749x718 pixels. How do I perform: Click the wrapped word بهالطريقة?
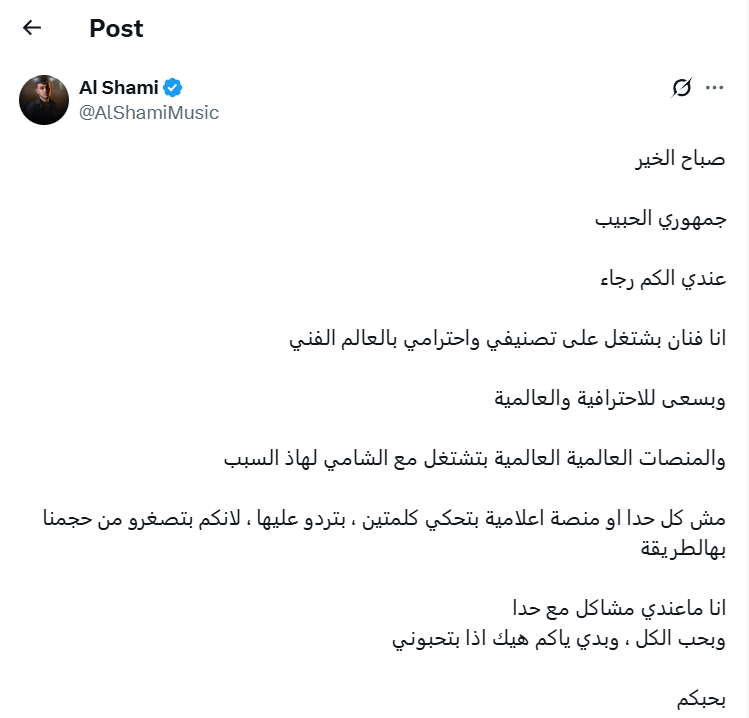coord(683,548)
